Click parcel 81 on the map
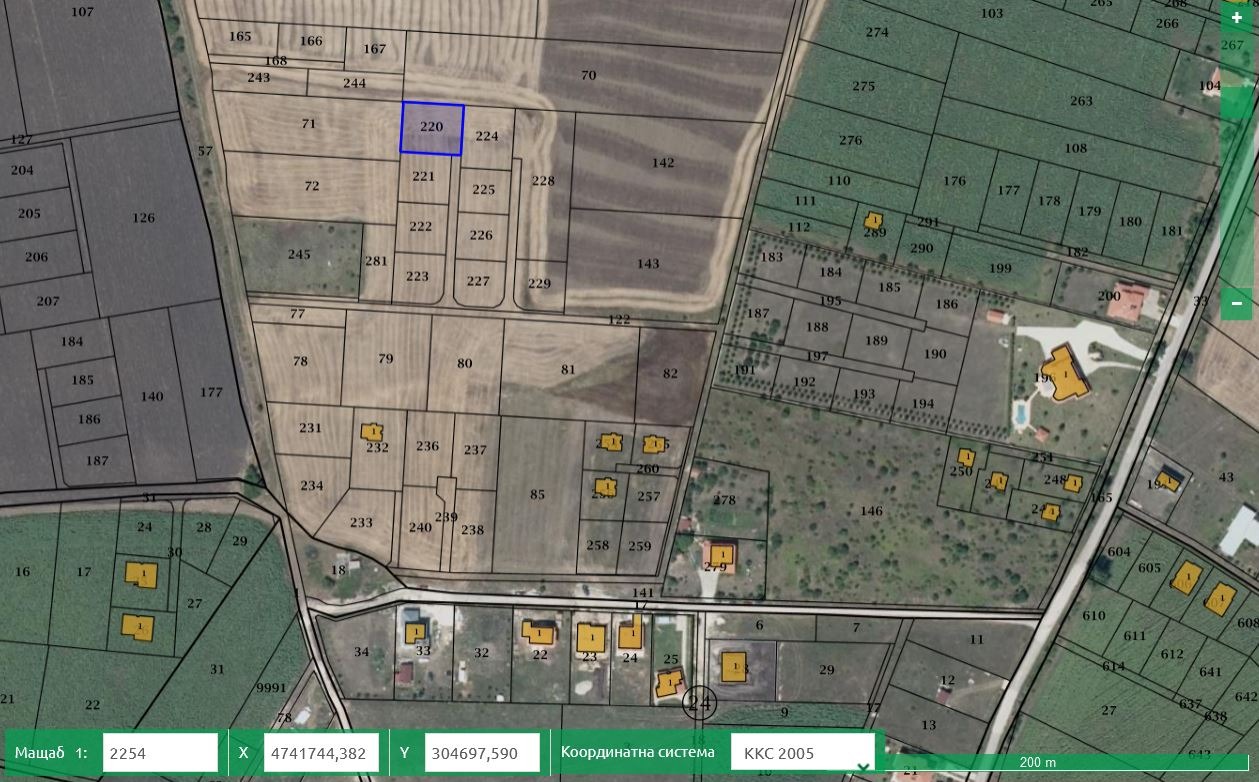1259x782 pixels. [x=568, y=370]
